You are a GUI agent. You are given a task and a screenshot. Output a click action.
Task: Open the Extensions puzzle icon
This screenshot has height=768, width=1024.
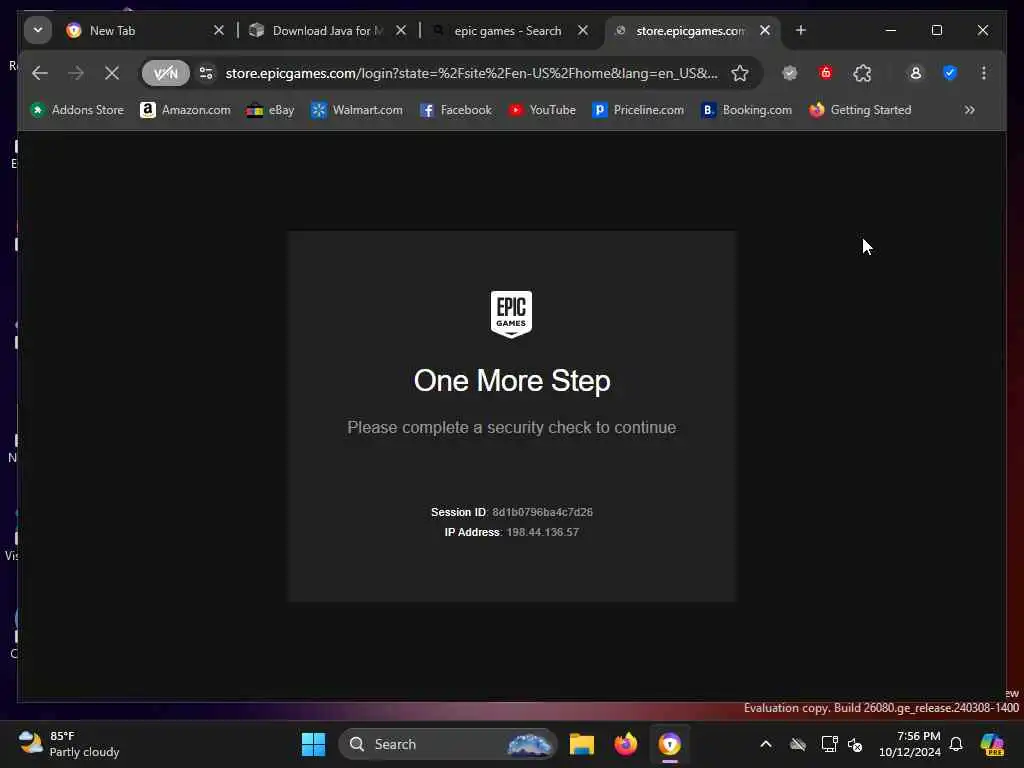[x=862, y=73]
